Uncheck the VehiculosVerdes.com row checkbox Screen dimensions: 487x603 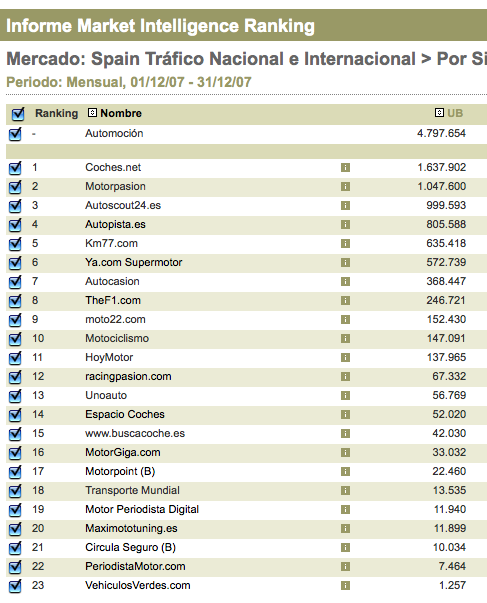click(x=15, y=586)
